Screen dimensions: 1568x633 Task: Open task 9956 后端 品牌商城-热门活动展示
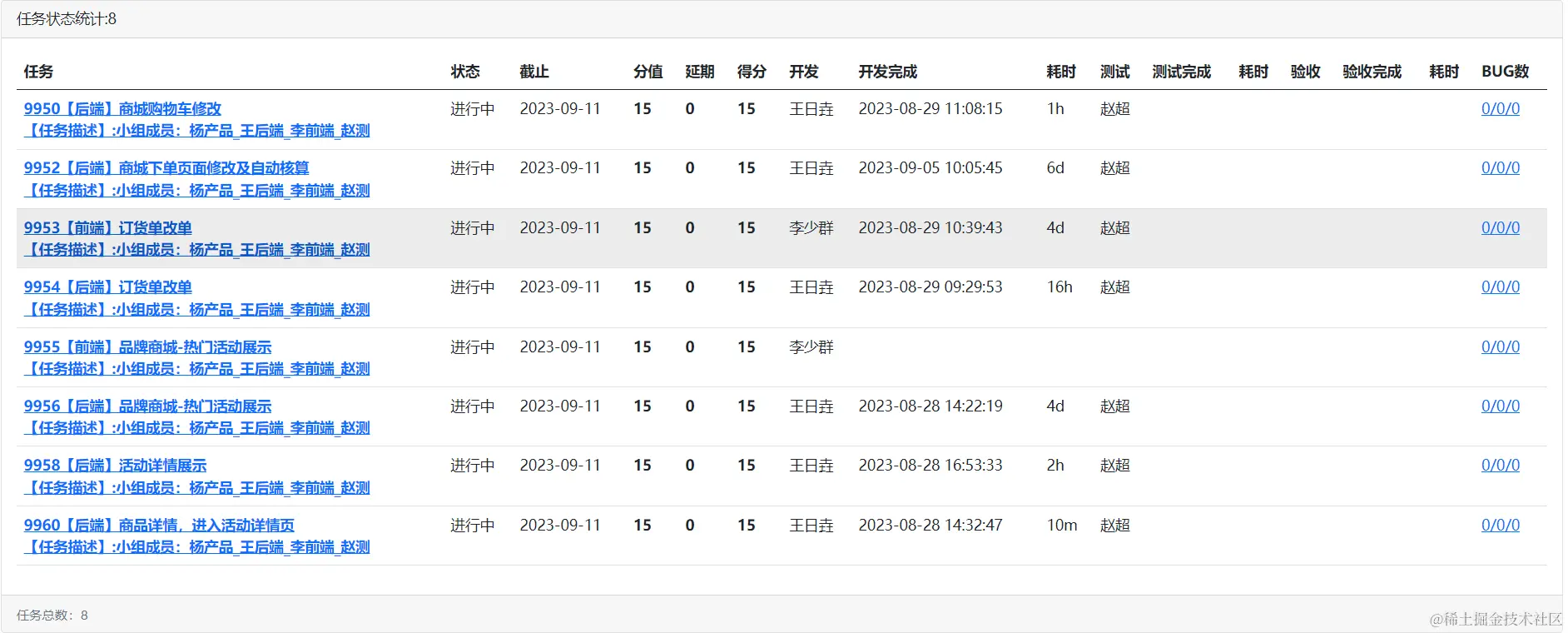[148, 406]
